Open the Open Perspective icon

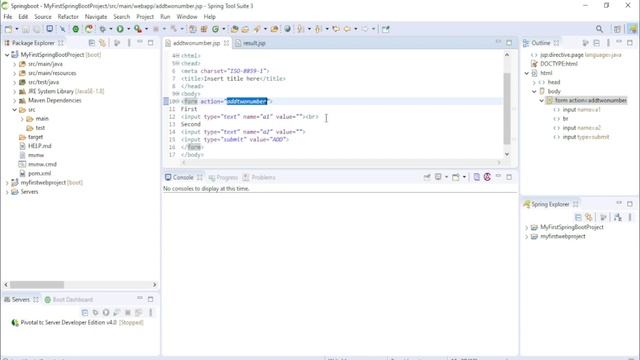click(617, 29)
